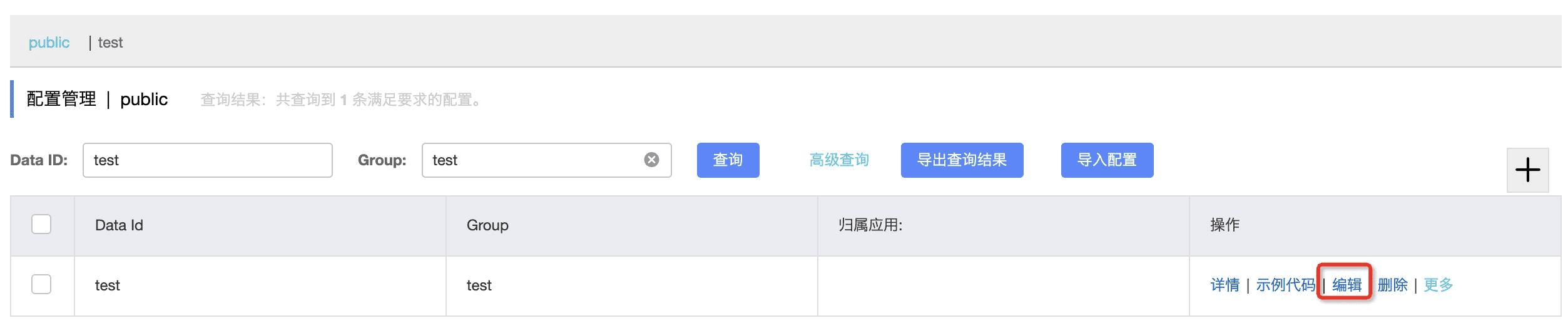This screenshot has height=328, width=1568.
Task: Switch to the test namespace tab
Action: 110,43
